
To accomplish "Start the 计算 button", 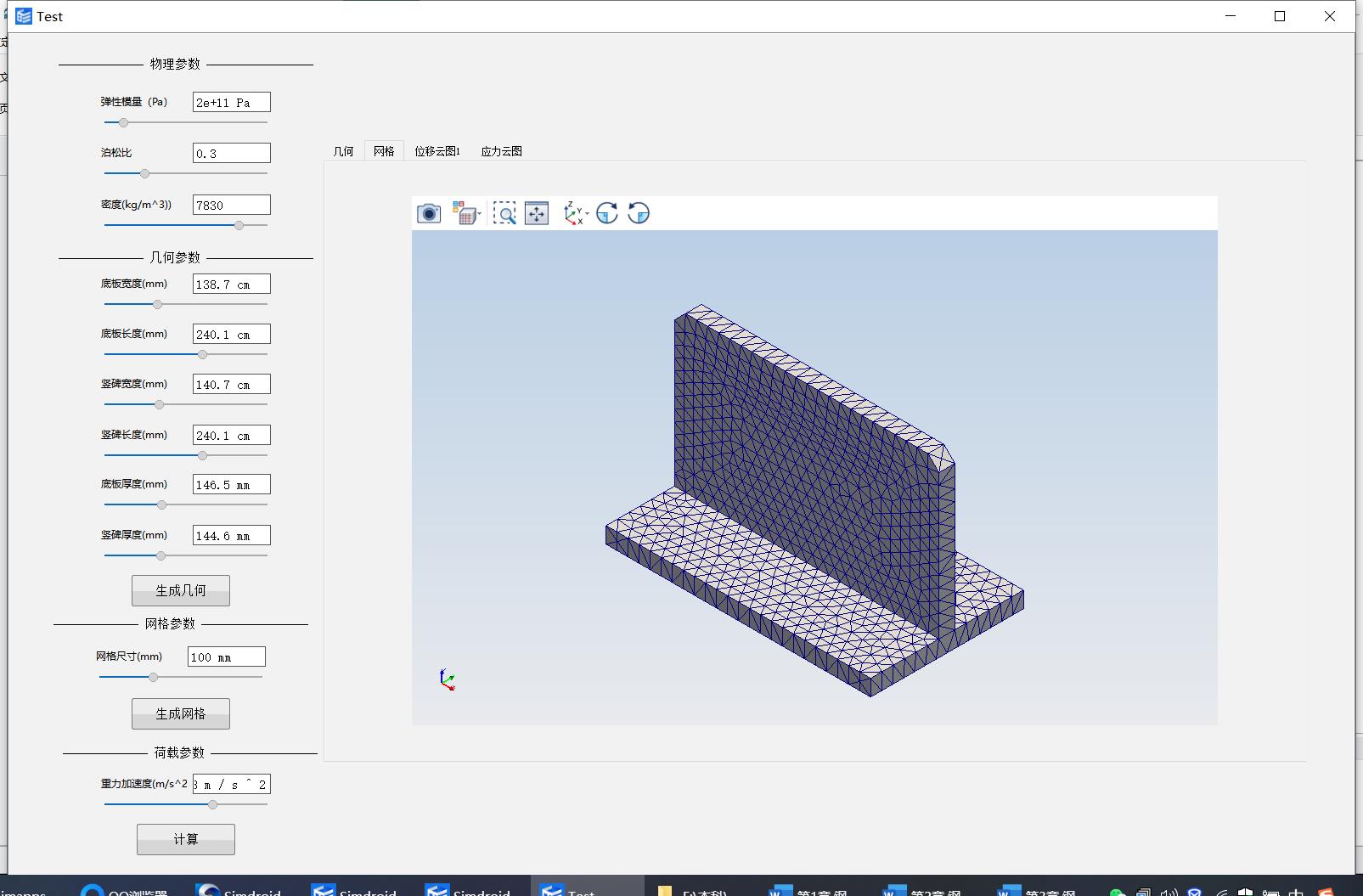I will point(186,839).
